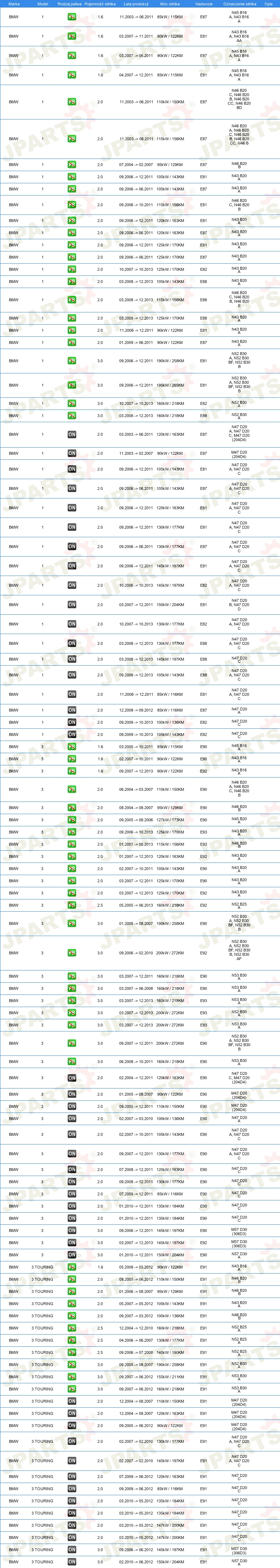
Task: Select date cell 05.2008 -> 05.2012 in 3 Touring row
Action: 136,1267
